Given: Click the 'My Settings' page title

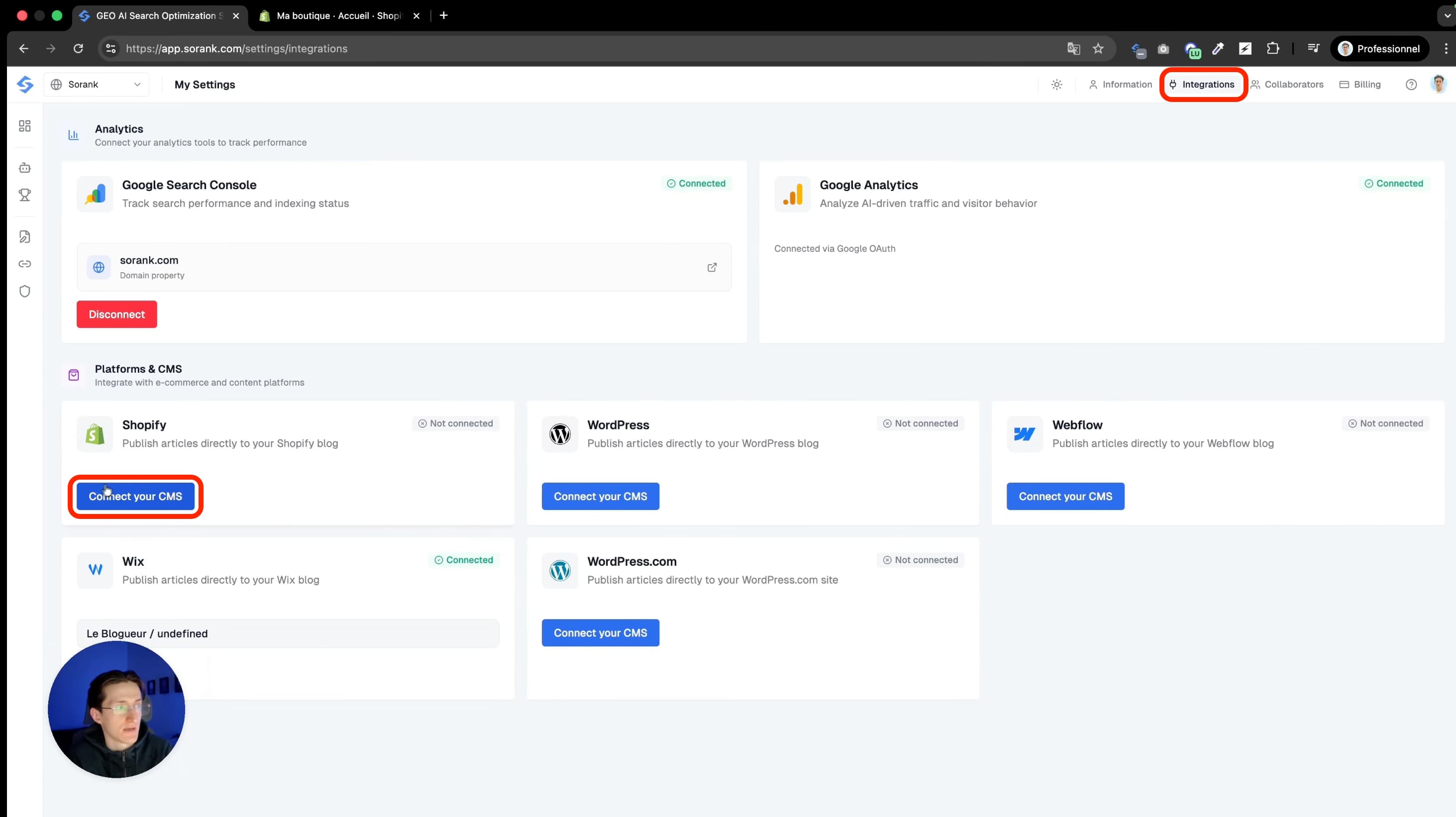Looking at the screenshot, I should [205, 84].
